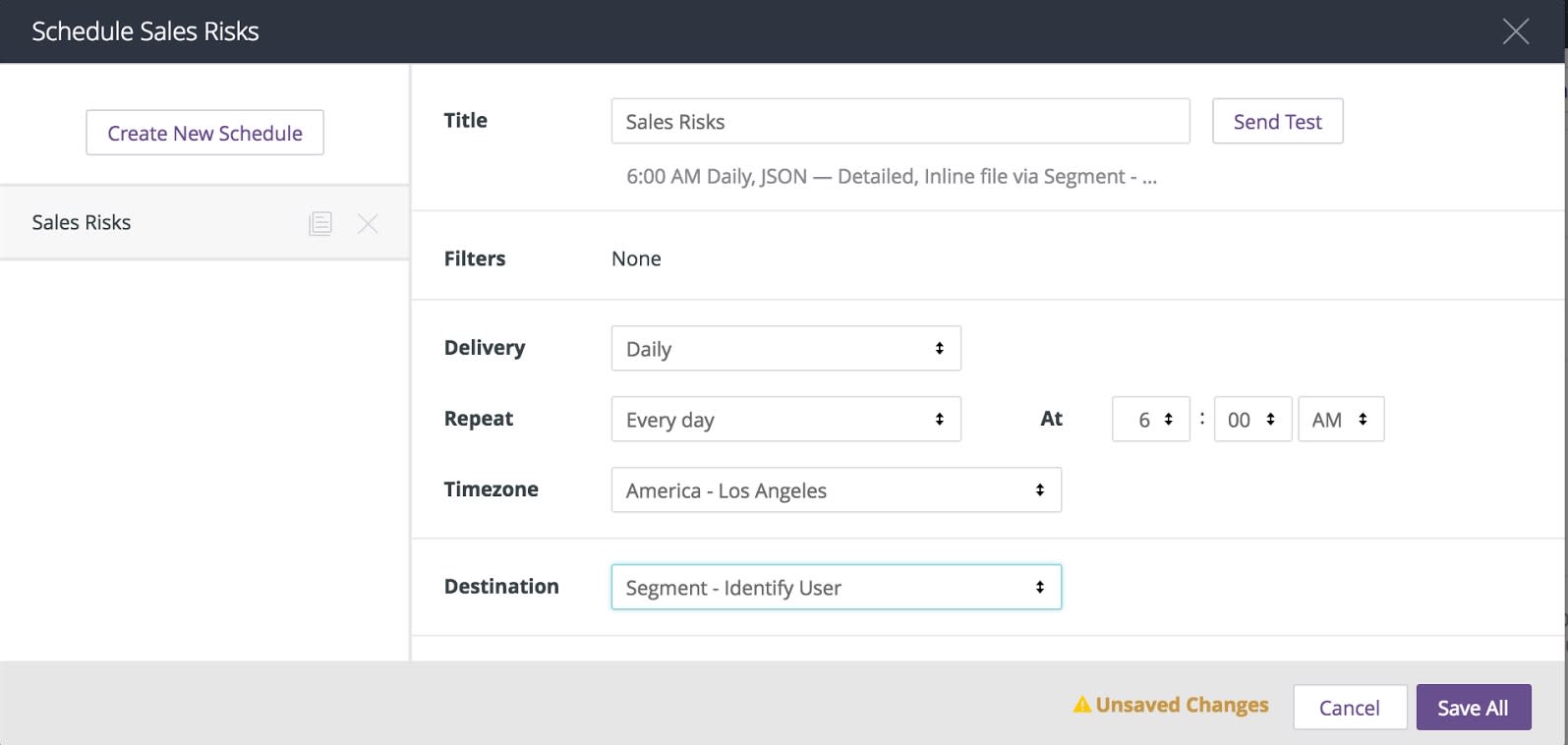This screenshot has width=1568, height=745.
Task: Save all schedules
Action: coord(1473,708)
